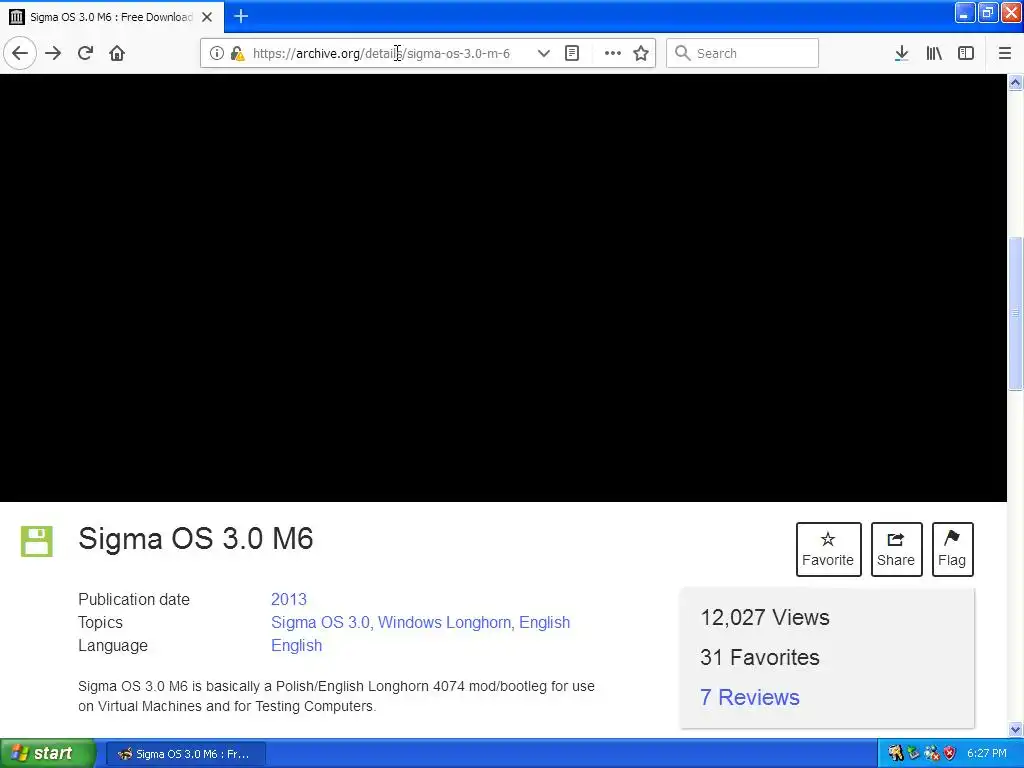Viewport: 1024px width, 768px height.
Task: Click the Sigma OS 3.0 M6 taskbar button
Action: tap(185, 754)
